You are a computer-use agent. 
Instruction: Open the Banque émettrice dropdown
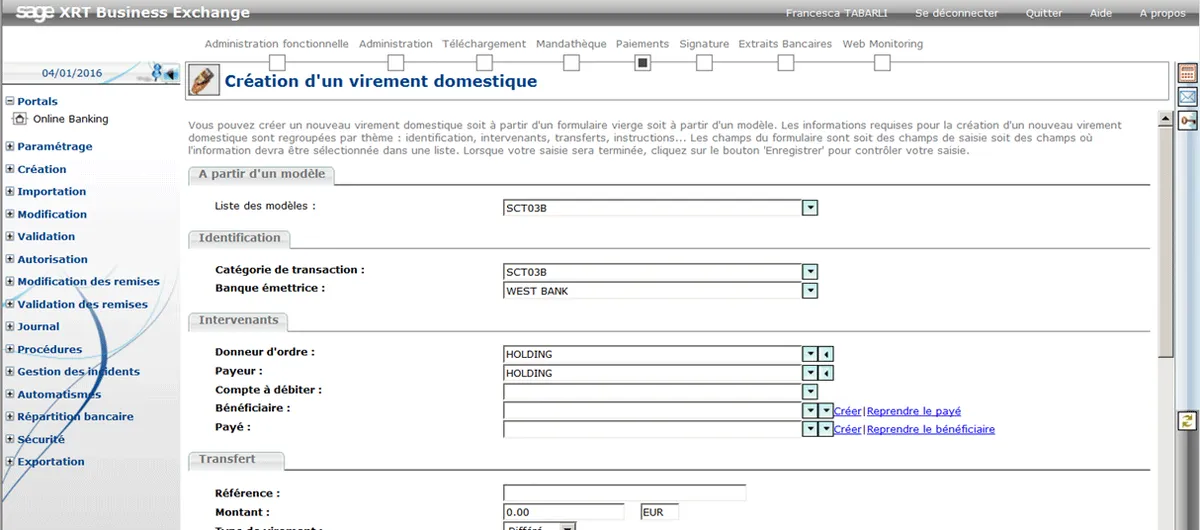tap(810, 291)
